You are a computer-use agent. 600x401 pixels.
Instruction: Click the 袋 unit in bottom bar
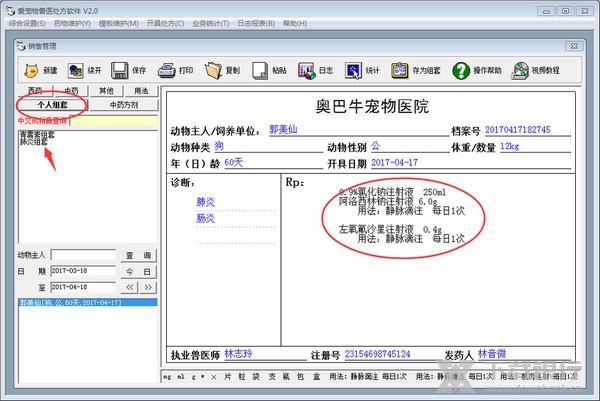coord(256,377)
